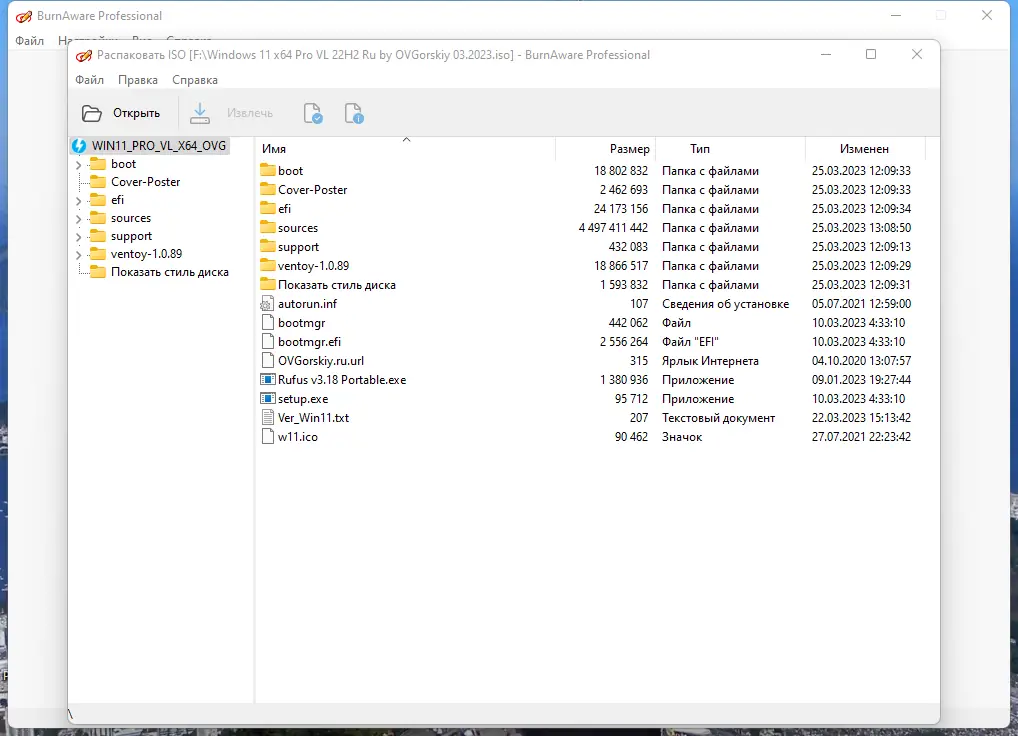Click the Ver_Win11.txt text document icon
This screenshot has height=736, width=1018.
[267, 417]
